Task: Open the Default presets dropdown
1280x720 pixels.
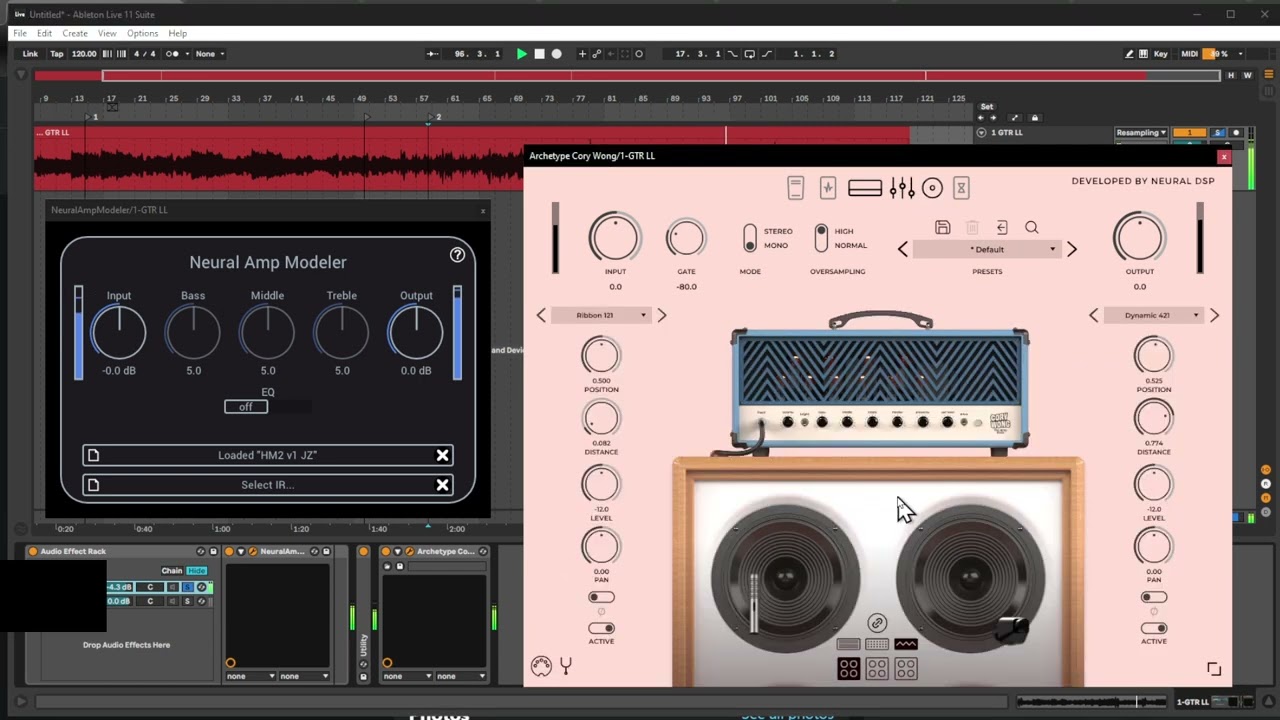Action: click(x=987, y=249)
